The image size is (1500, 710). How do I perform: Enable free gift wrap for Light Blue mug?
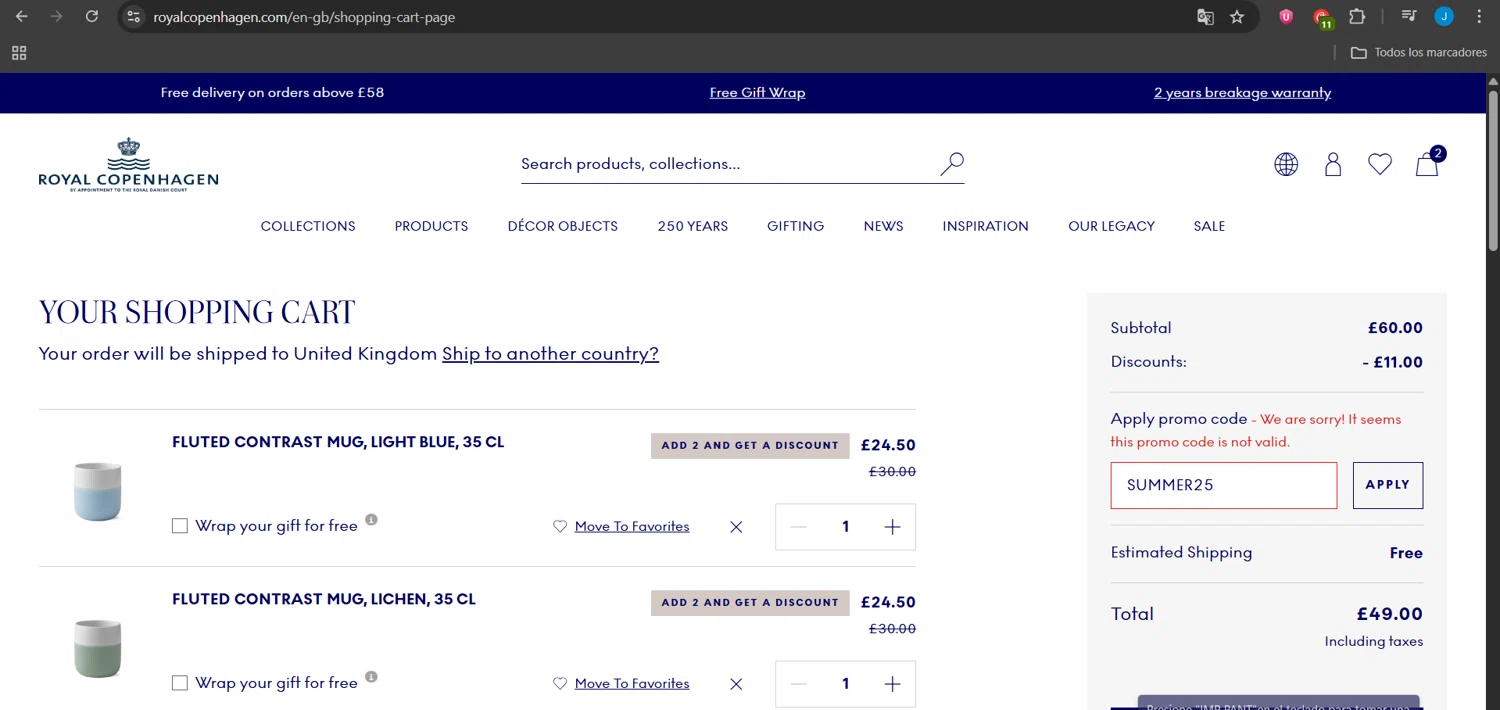coord(180,526)
